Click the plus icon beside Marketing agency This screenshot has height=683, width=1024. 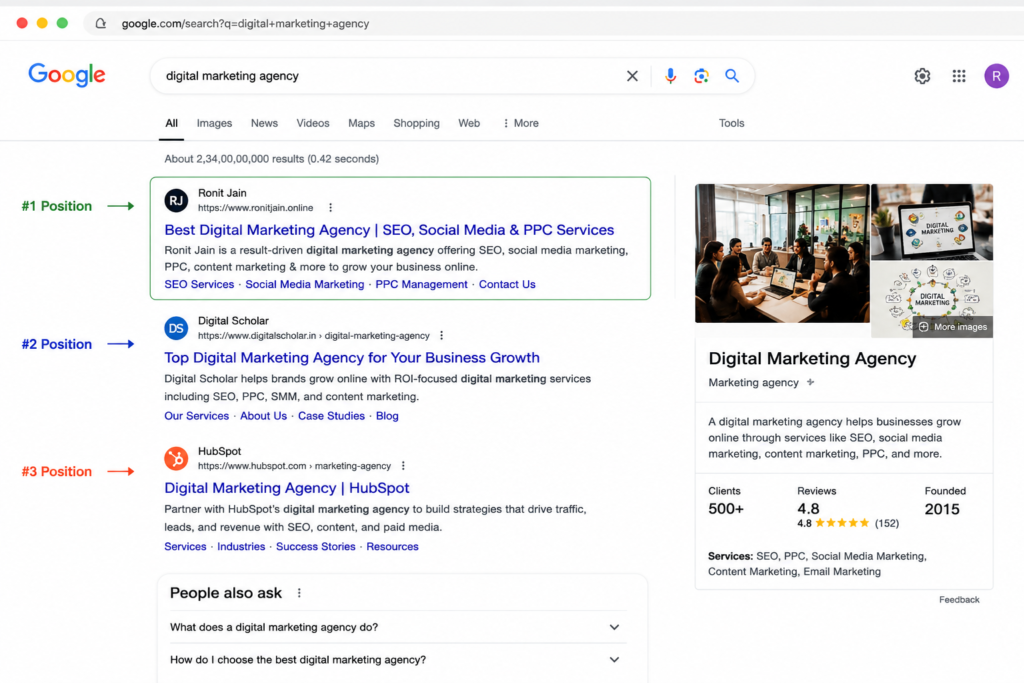(x=810, y=382)
